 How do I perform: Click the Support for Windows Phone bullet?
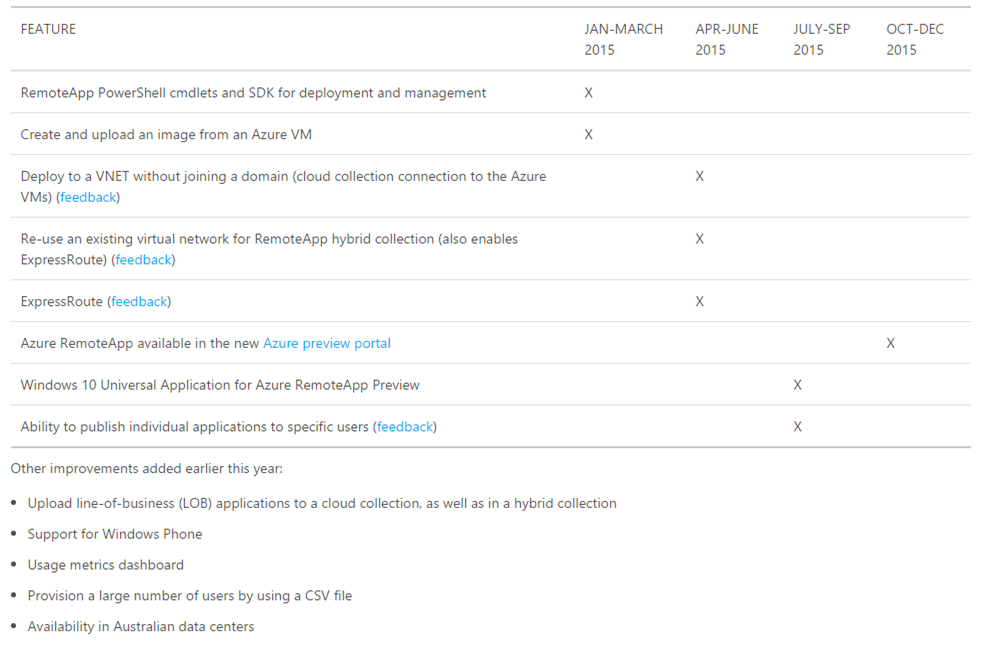coord(115,534)
